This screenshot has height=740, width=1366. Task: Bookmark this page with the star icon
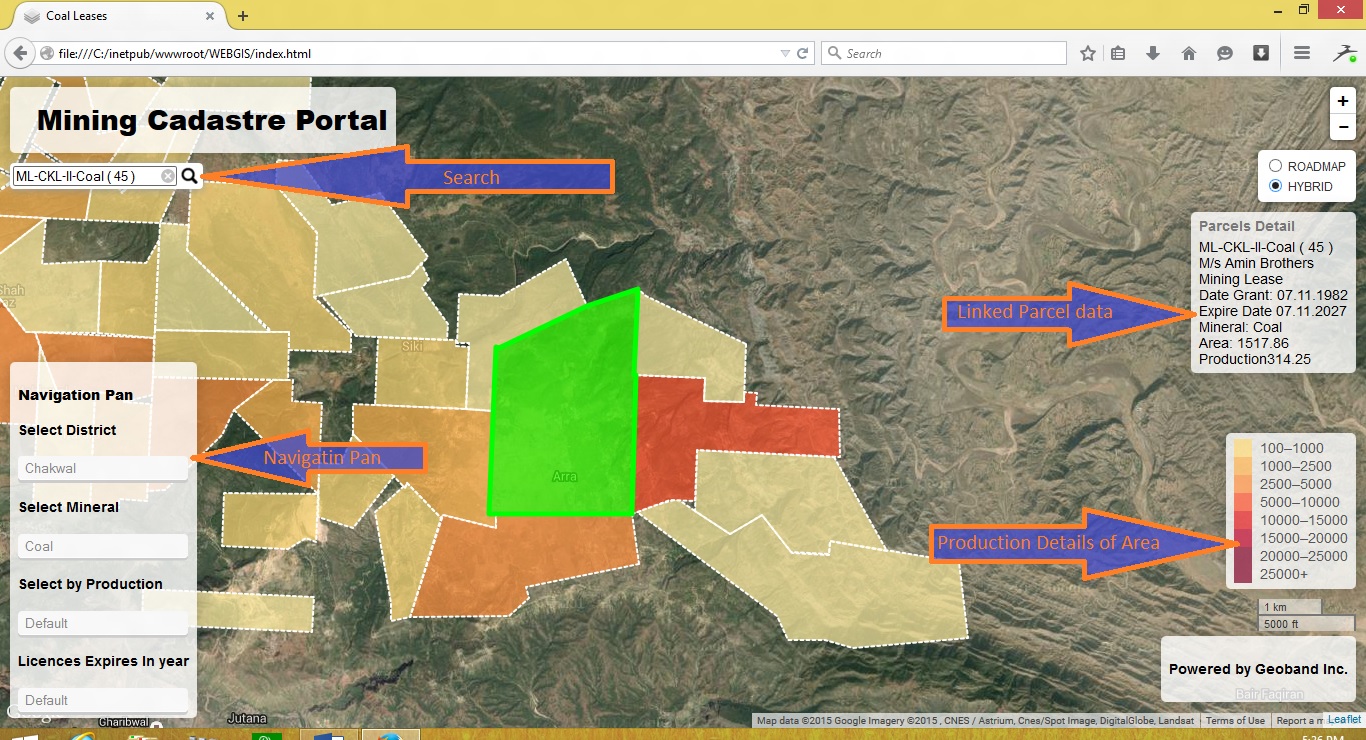pyautogui.click(x=1088, y=54)
